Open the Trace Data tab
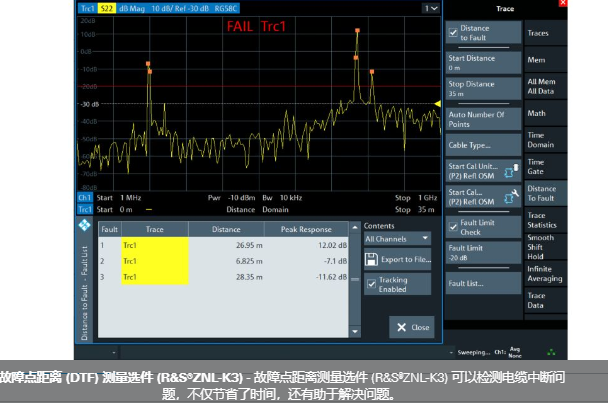The width and height of the screenshot is (608, 403). 545,300
